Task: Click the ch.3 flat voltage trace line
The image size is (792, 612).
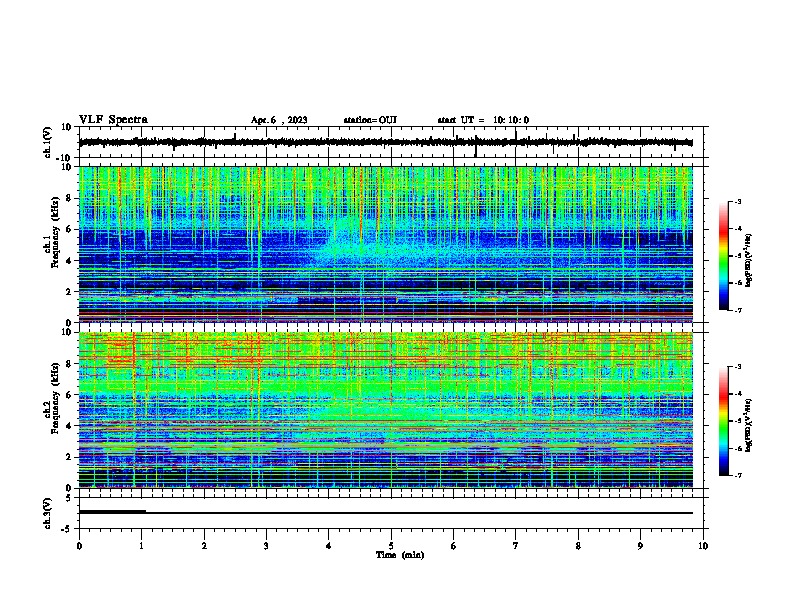Action: coord(385,513)
